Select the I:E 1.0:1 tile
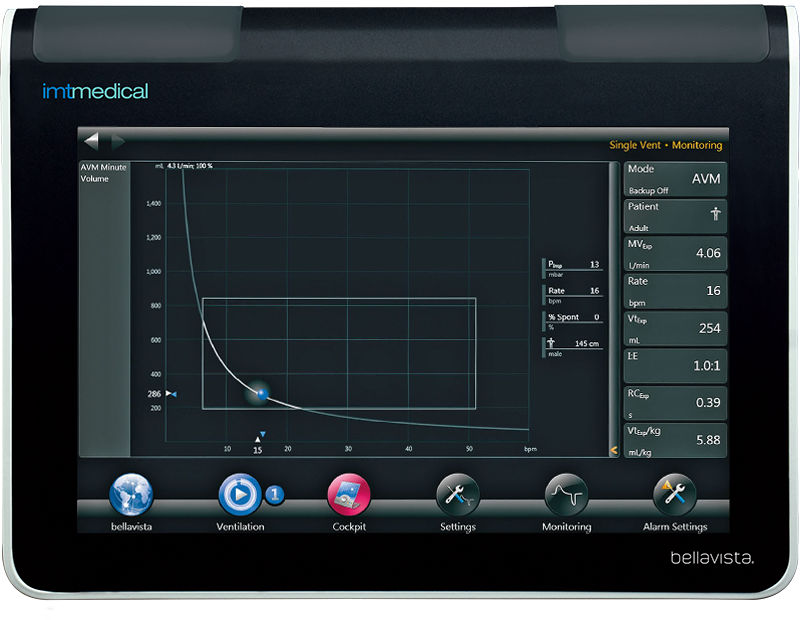The width and height of the screenshot is (800, 620). pyautogui.click(x=675, y=365)
